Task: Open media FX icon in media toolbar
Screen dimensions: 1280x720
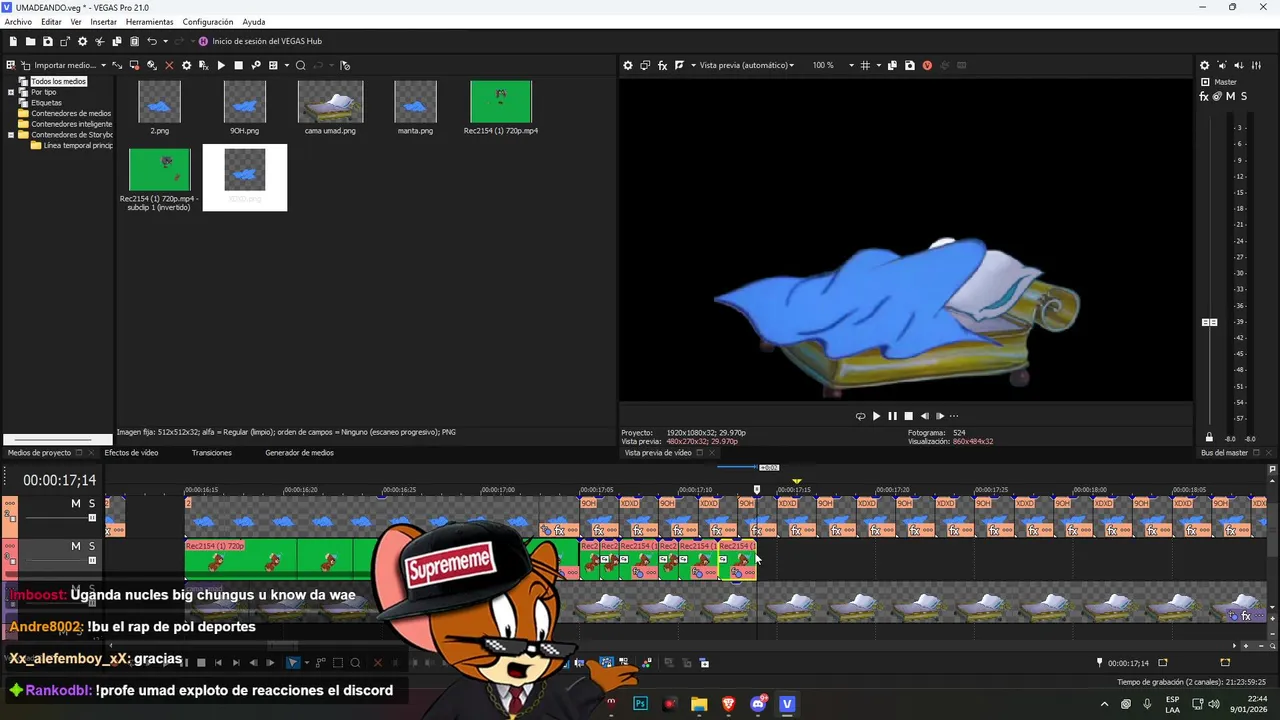Action: point(203,65)
